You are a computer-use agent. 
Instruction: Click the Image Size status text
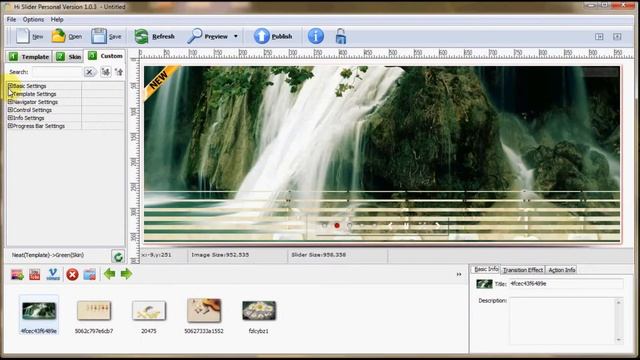tap(220, 255)
